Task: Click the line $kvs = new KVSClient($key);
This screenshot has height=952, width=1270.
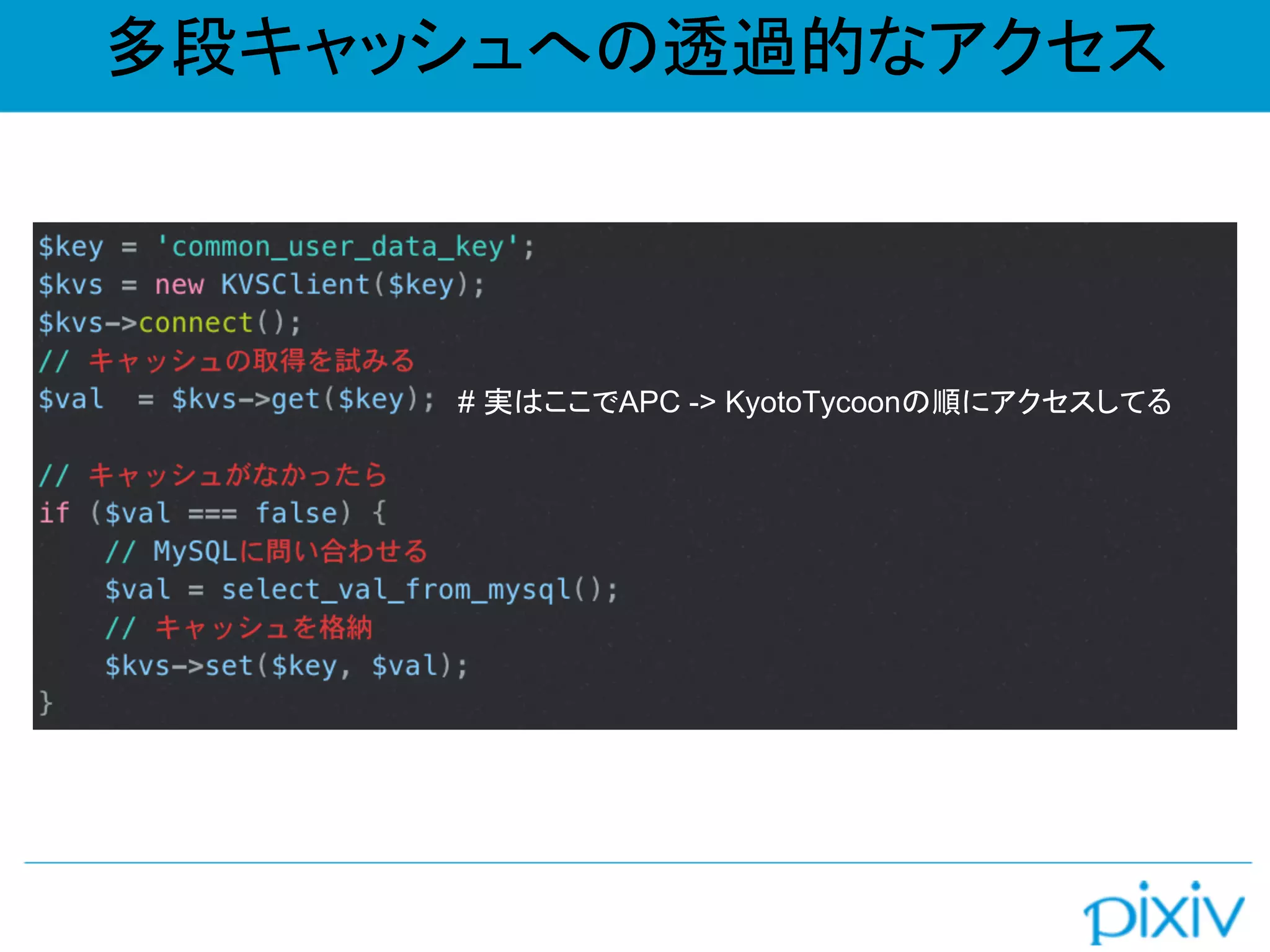Action: click(x=261, y=285)
